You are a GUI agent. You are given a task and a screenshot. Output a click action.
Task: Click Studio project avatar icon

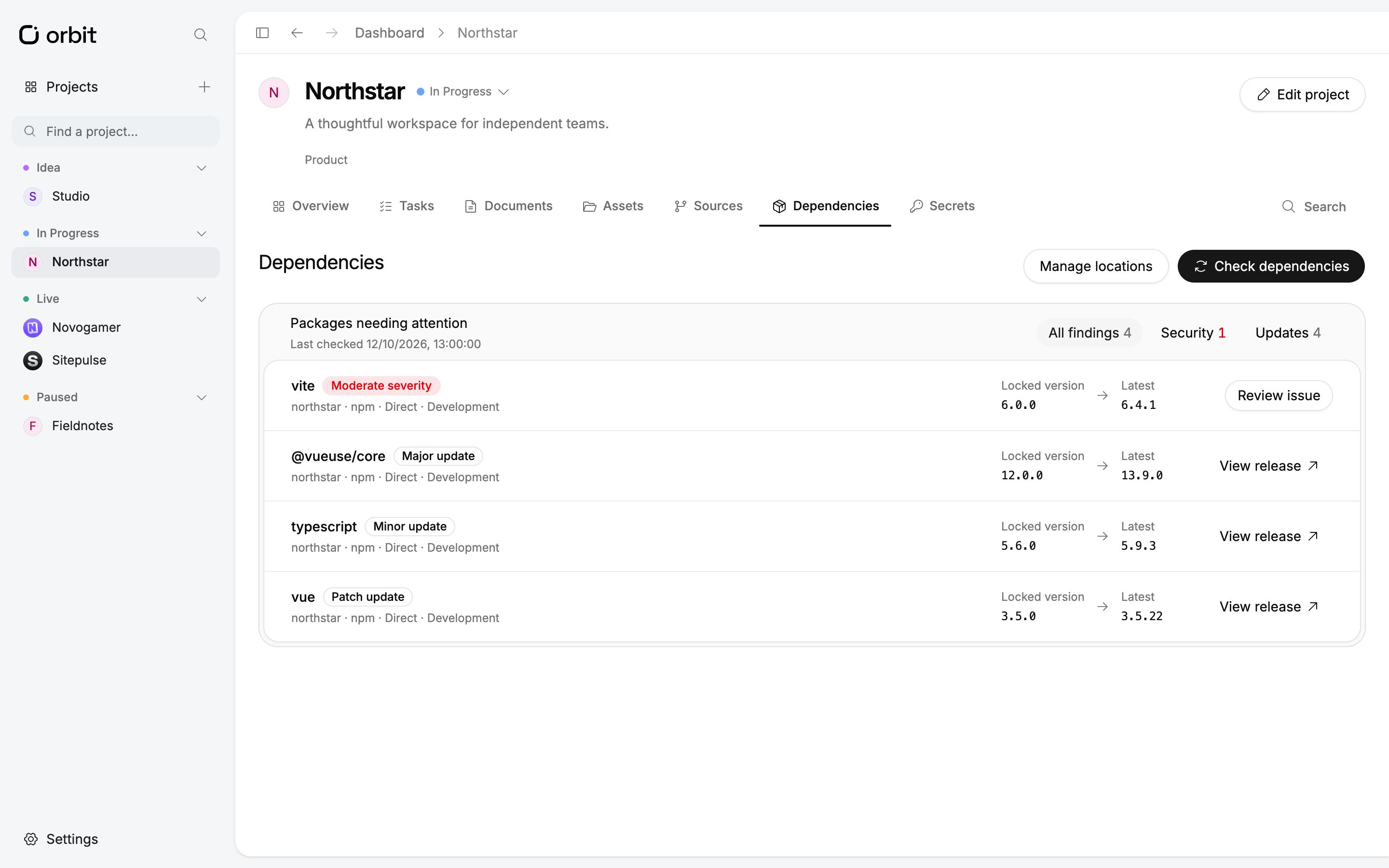(x=33, y=196)
